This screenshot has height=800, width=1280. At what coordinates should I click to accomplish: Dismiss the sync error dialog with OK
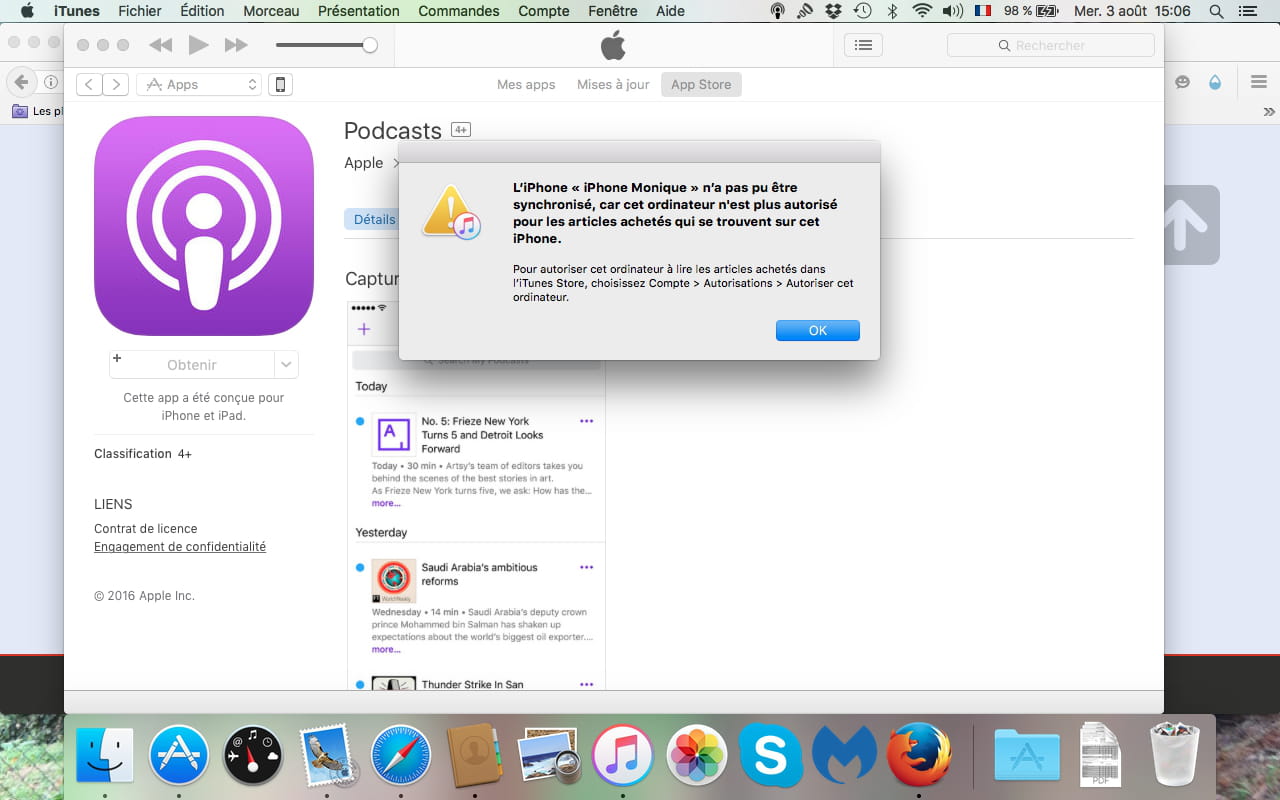(817, 330)
